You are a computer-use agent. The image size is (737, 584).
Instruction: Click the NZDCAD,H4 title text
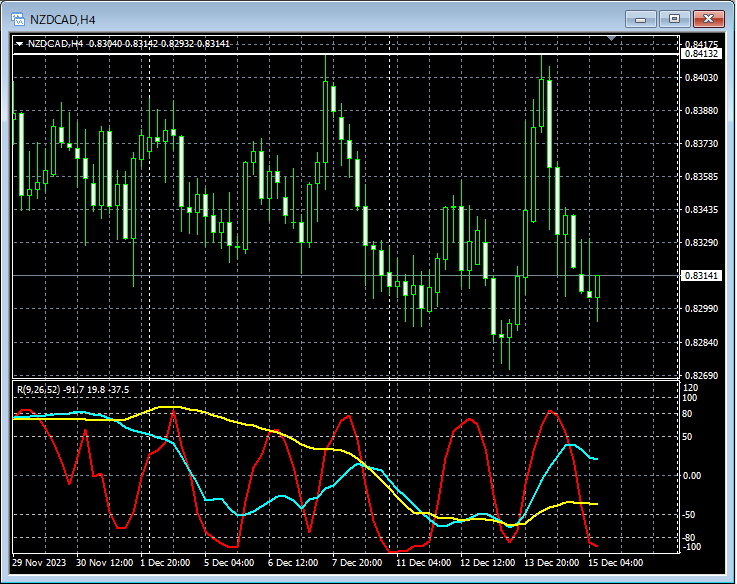(63, 20)
